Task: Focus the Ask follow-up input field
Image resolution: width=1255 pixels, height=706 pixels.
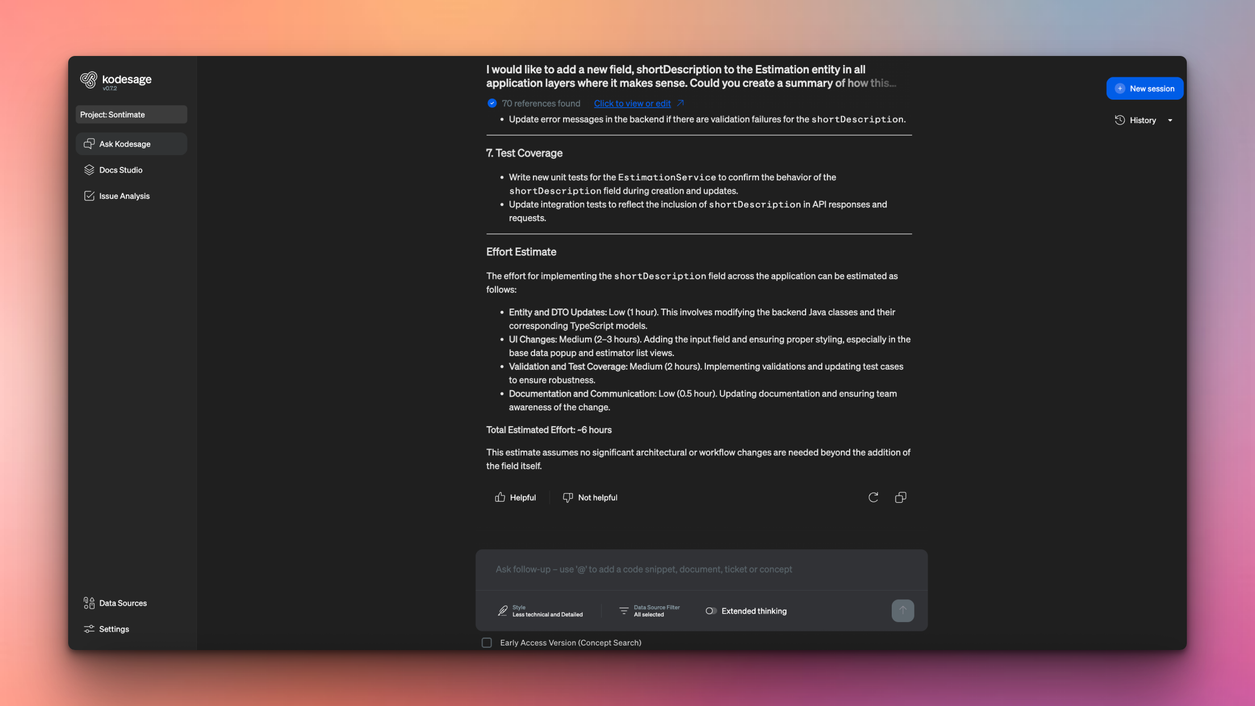Action: click(x=700, y=569)
